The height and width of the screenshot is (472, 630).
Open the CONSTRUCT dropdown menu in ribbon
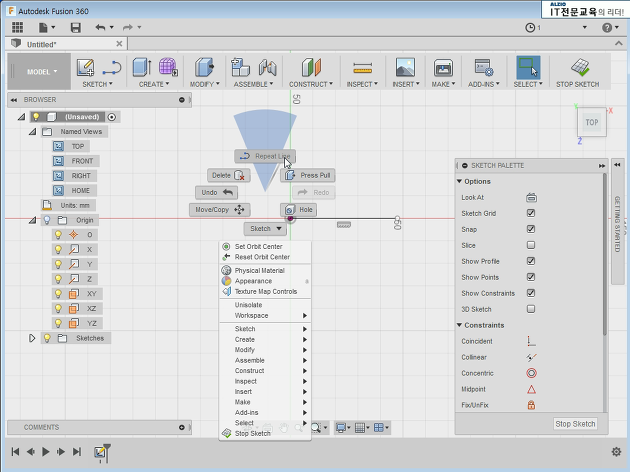[x=311, y=84]
